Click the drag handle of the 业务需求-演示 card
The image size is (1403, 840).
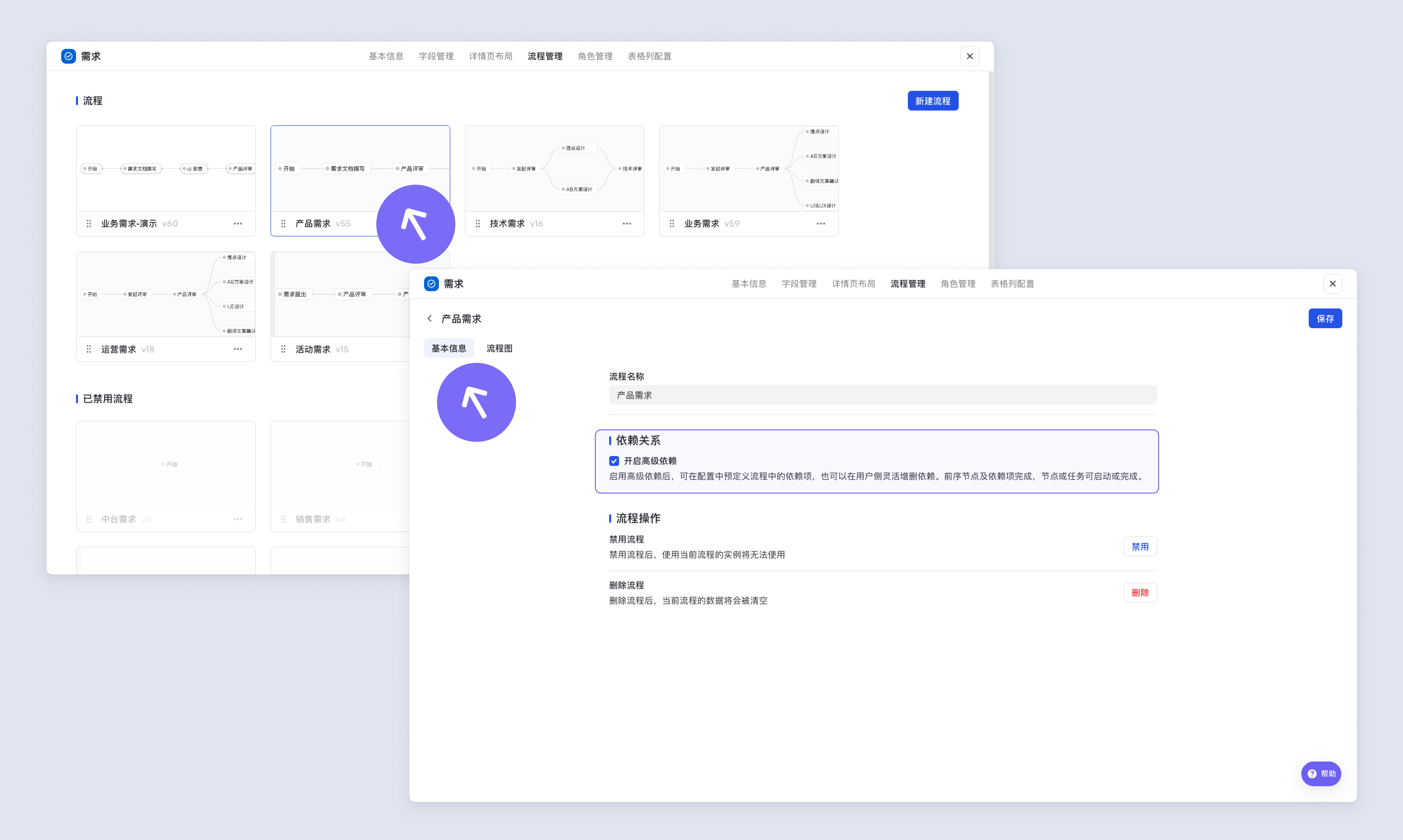89,224
